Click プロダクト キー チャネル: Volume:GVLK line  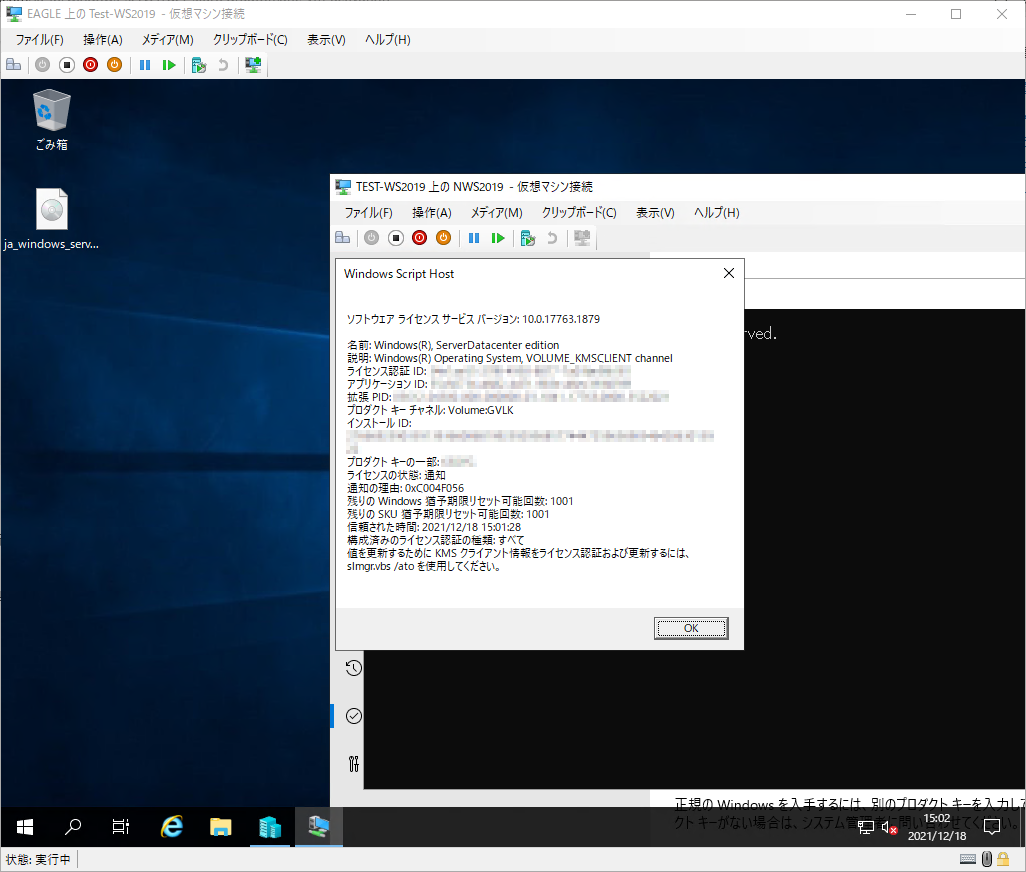(430, 410)
